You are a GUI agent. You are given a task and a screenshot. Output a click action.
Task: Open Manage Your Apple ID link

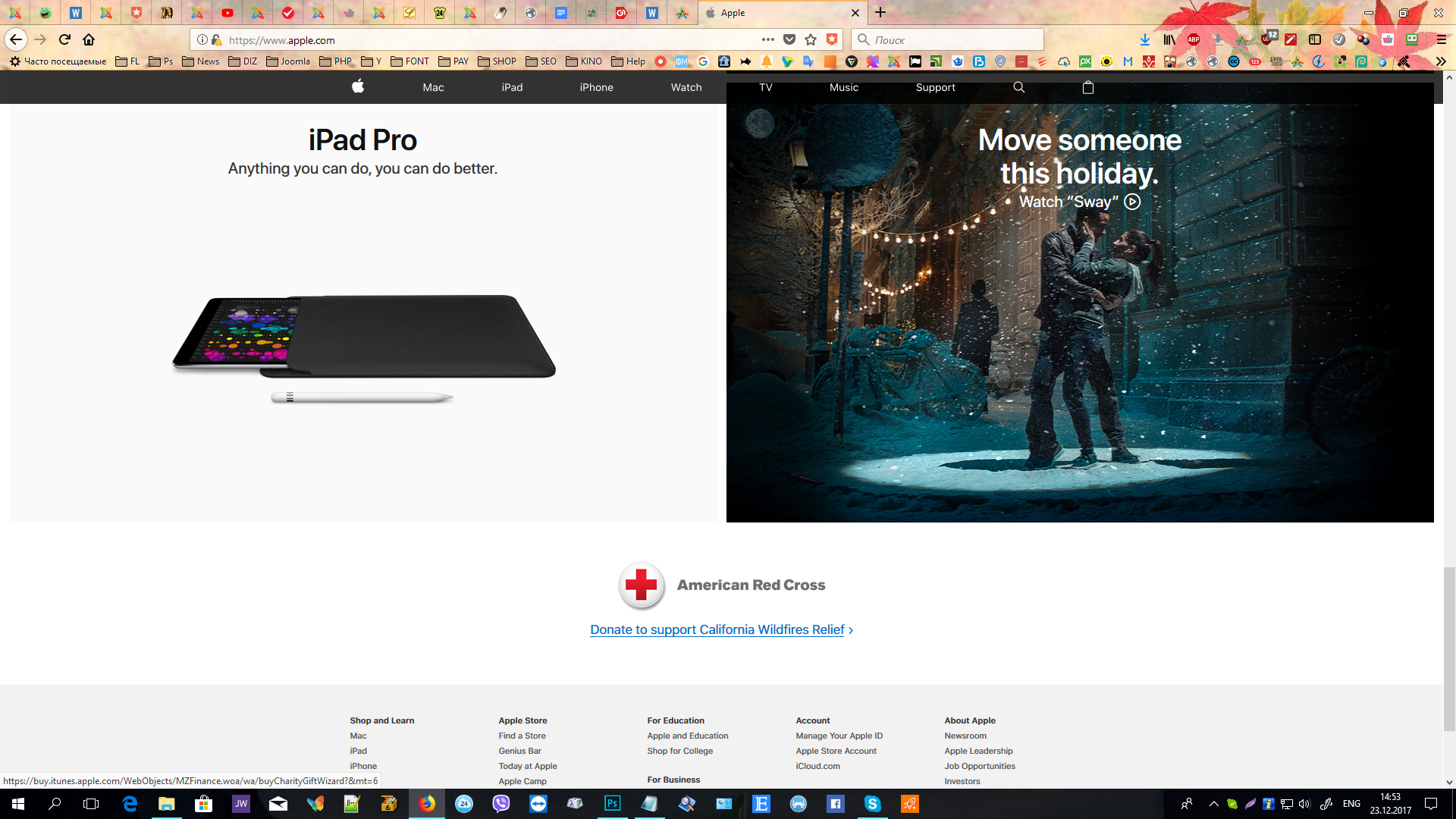pos(839,736)
